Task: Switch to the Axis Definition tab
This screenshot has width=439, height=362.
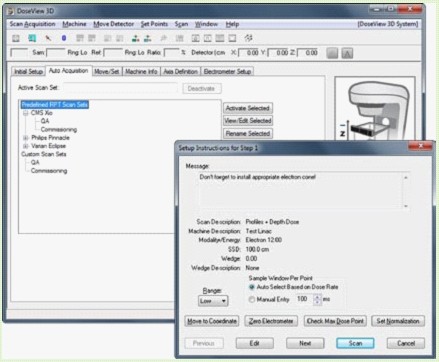Action: tap(181, 71)
